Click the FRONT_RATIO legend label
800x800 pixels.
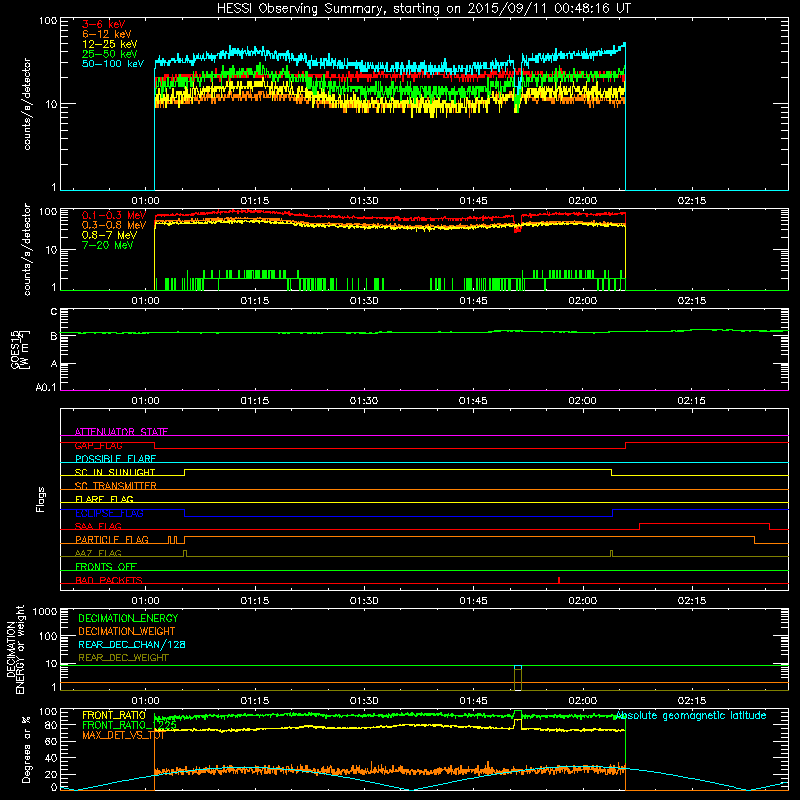[114, 715]
